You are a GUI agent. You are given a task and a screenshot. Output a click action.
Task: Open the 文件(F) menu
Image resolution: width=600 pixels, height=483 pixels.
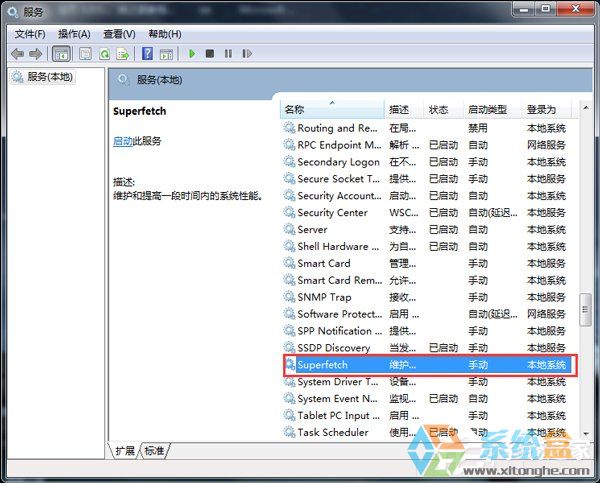pos(30,34)
